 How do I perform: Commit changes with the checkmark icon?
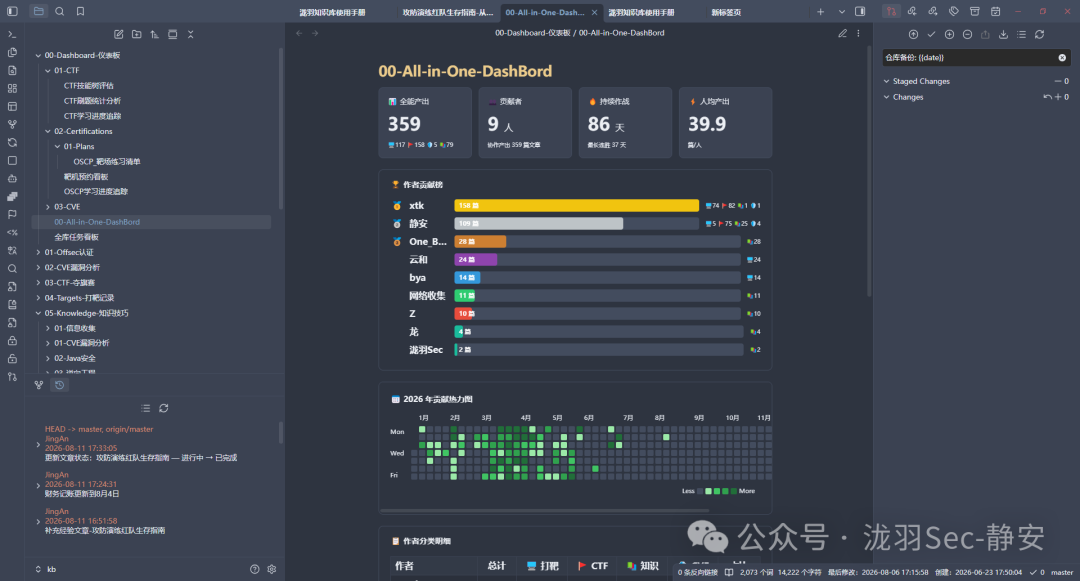click(931, 34)
